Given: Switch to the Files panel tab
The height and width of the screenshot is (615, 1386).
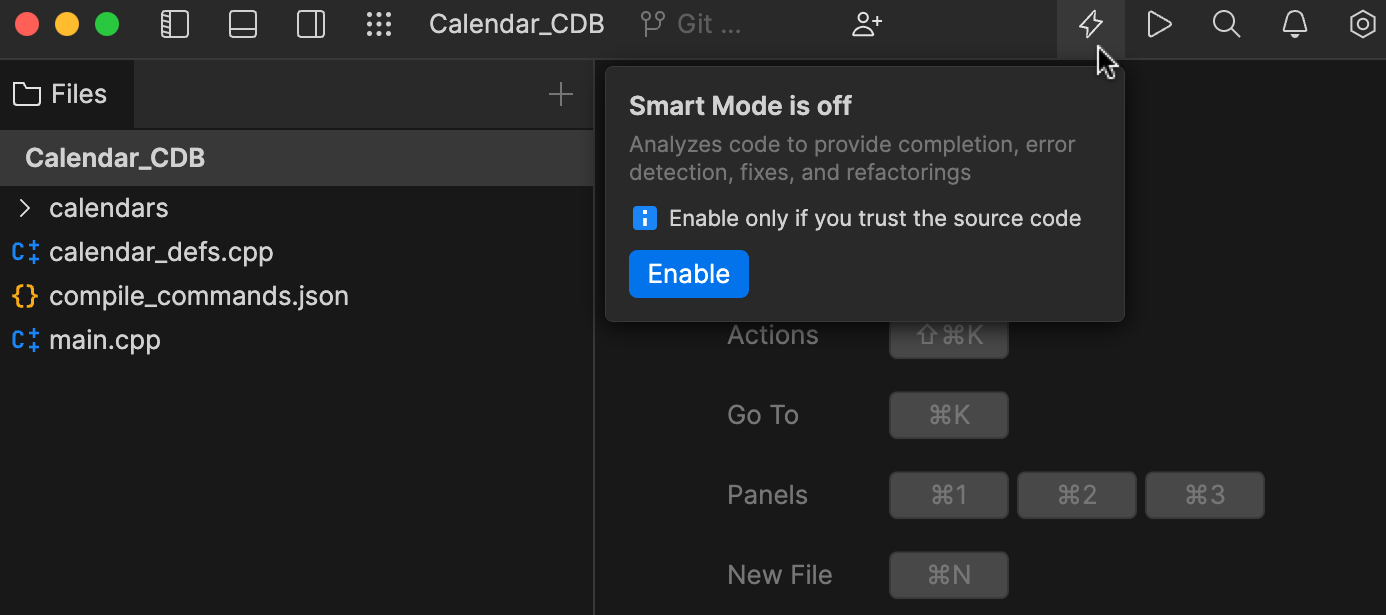Looking at the screenshot, I should pos(66,93).
